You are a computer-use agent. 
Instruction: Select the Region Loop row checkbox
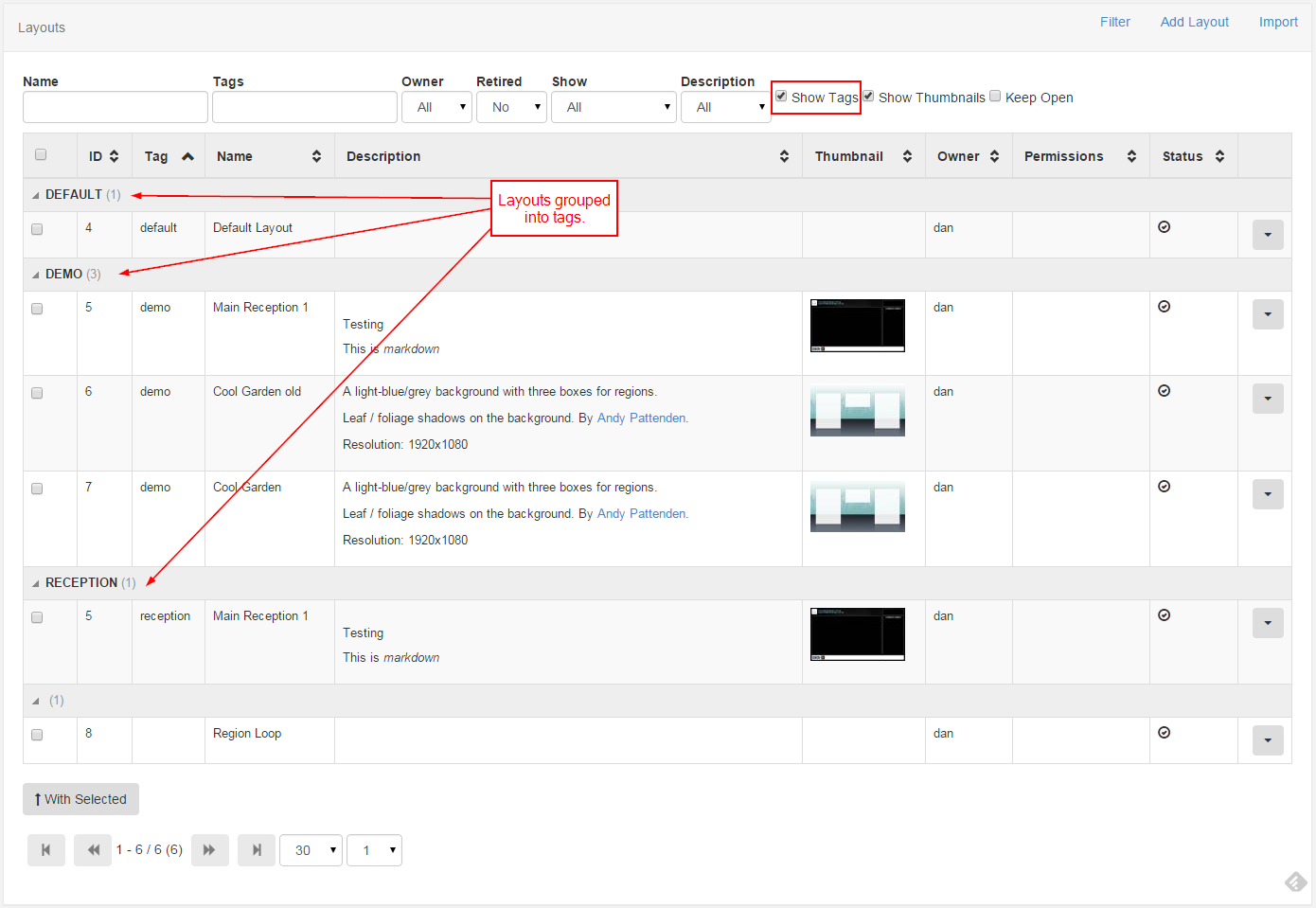(37, 735)
